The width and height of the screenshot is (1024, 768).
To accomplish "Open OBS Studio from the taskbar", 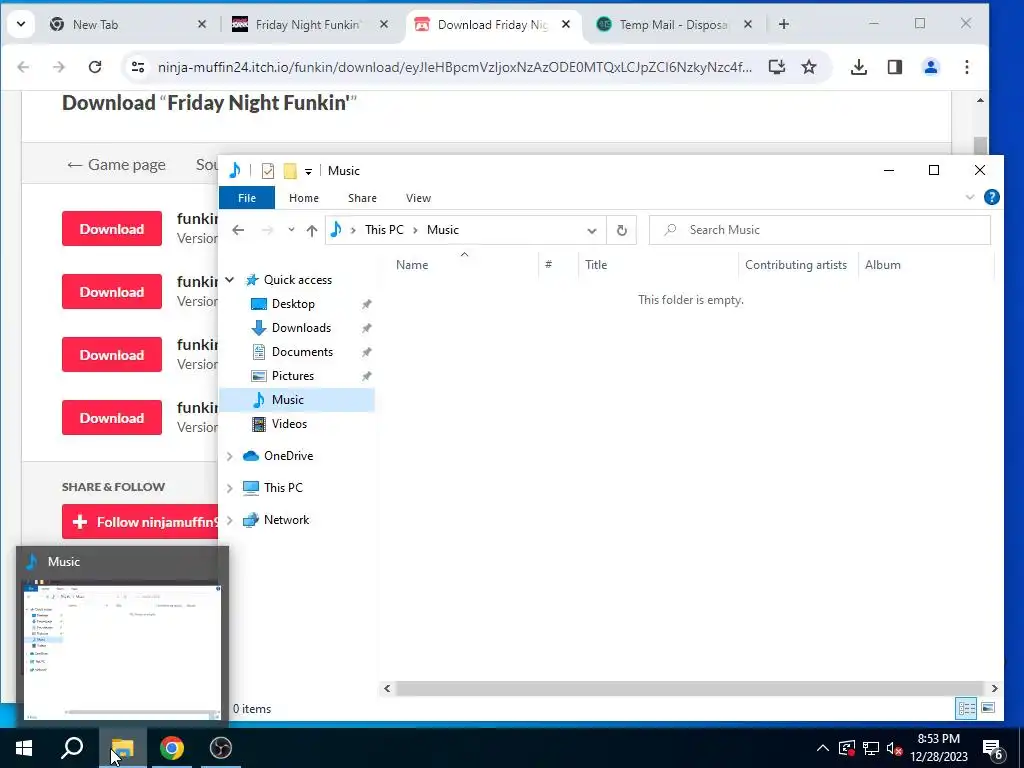I will pyautogui.click(x=221, y=748).
